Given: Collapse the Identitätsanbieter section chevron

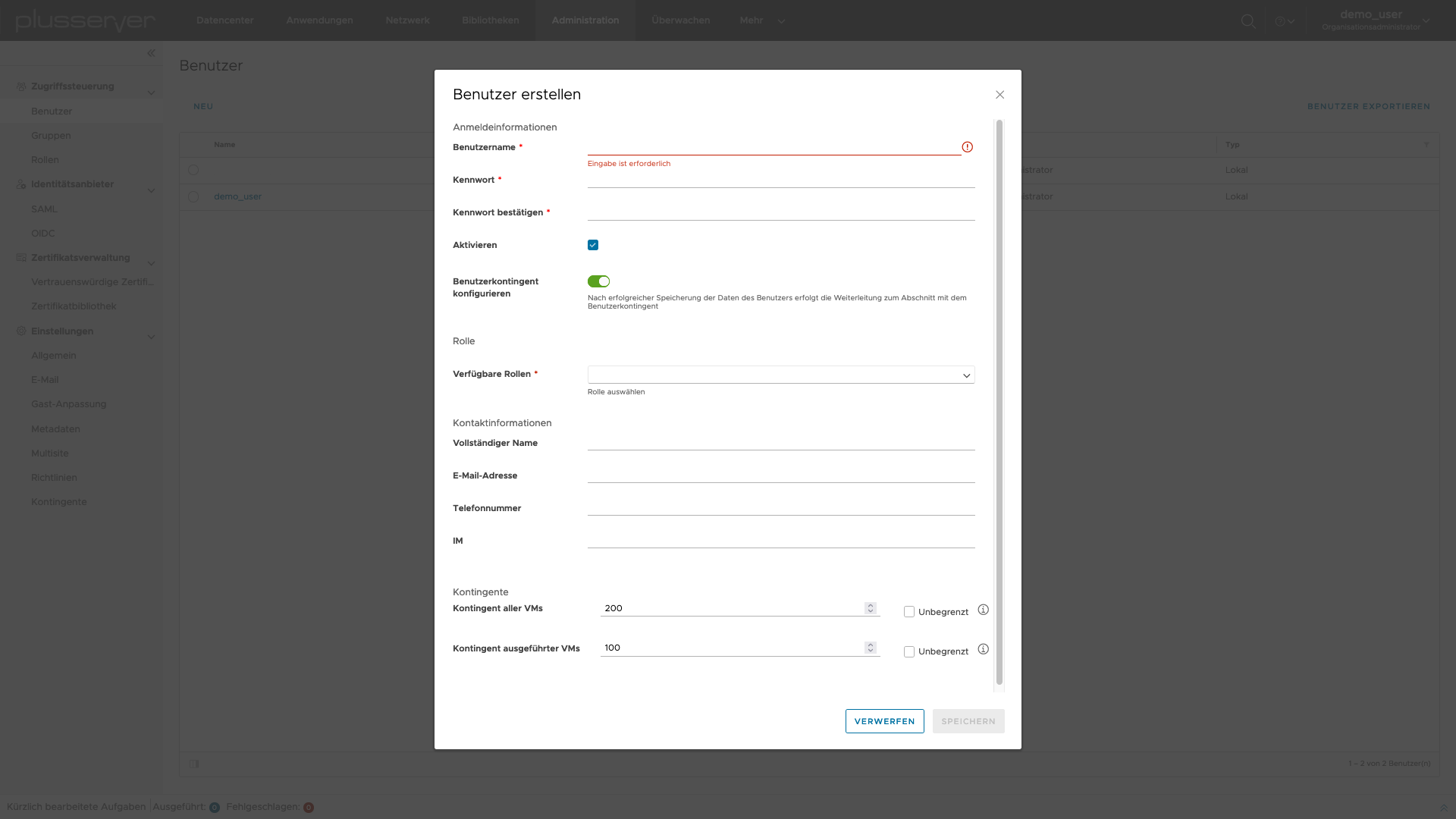Looking at the screenshot, I should (x=151, y=191).
